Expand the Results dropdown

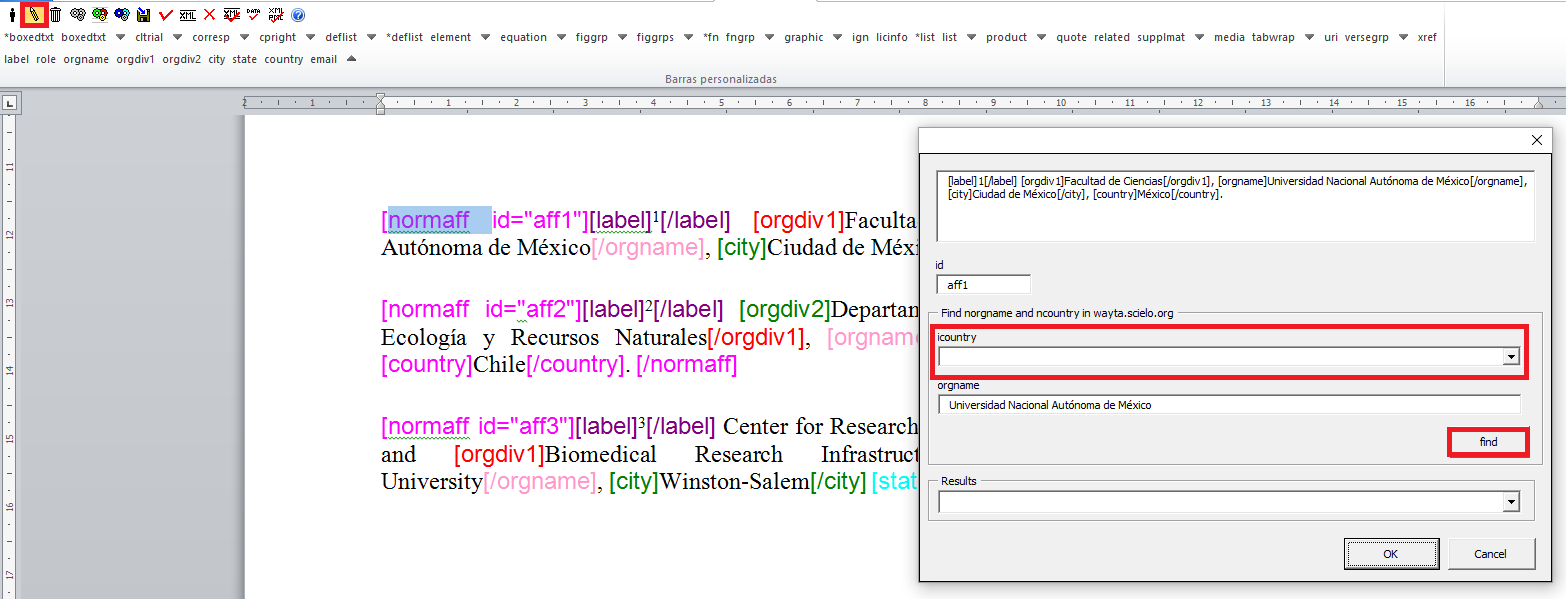pyautogui.click(x=1510, y=504)
